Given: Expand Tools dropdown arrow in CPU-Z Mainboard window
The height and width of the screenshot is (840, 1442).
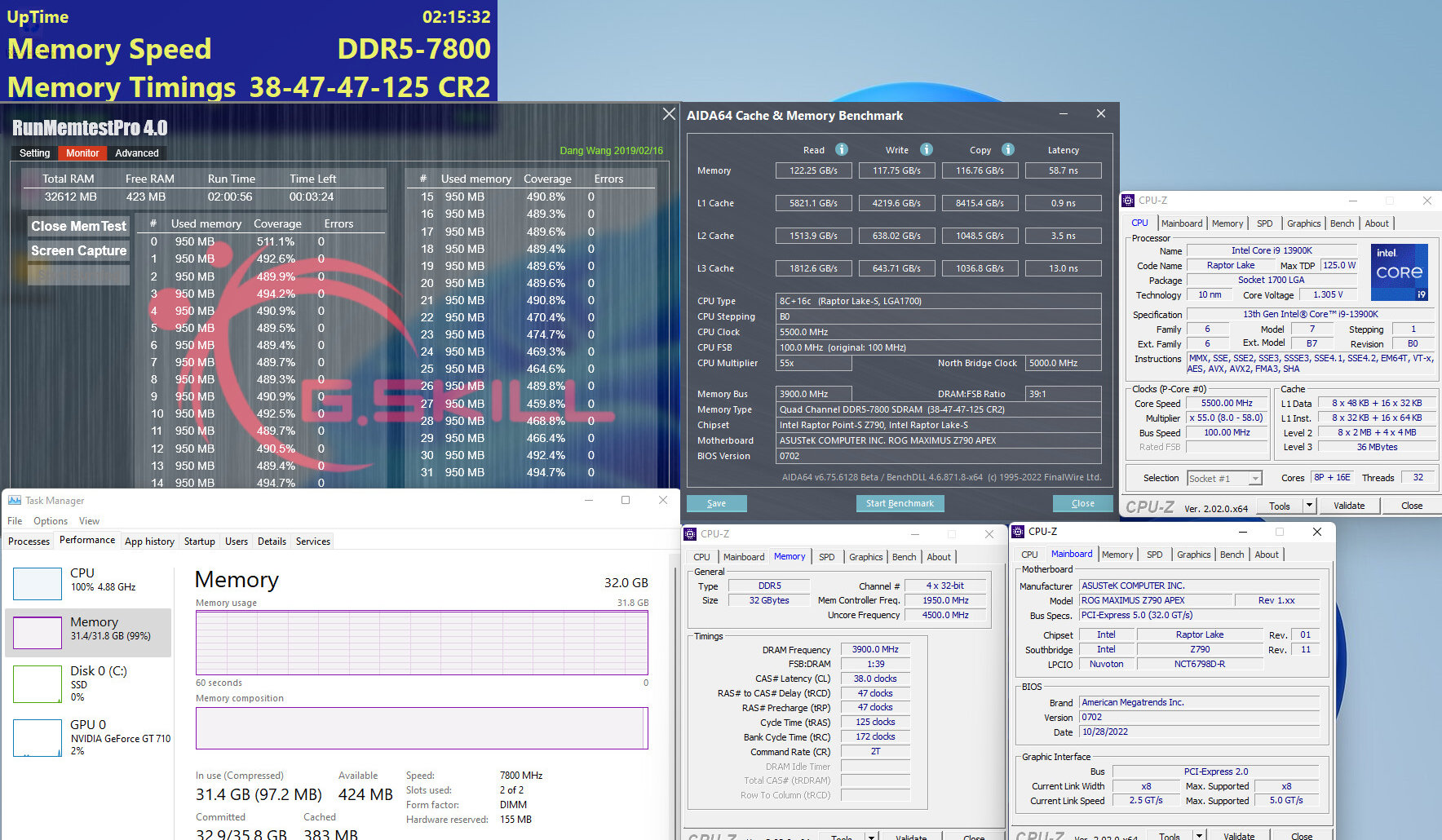Looking at the screenshot, I should click(1199, 835).
